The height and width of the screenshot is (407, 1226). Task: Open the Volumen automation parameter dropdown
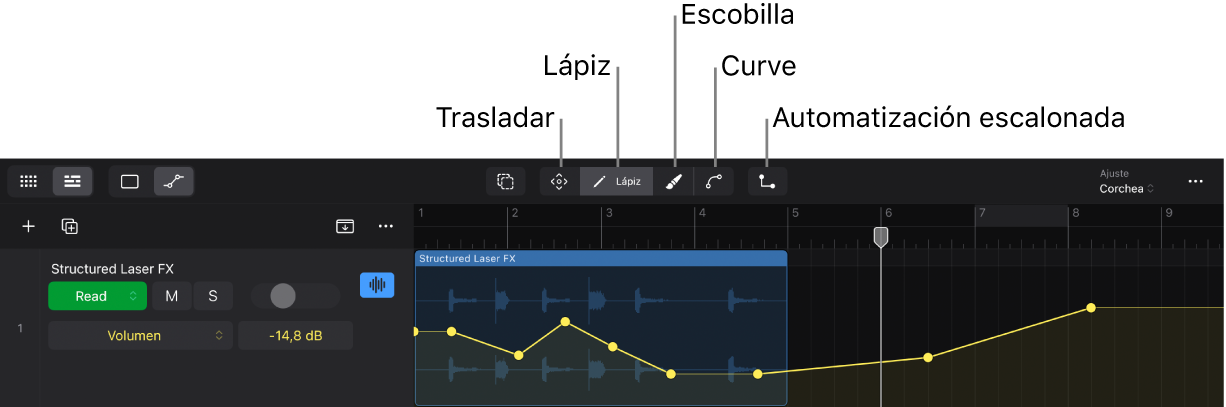(x=140, y=336)
